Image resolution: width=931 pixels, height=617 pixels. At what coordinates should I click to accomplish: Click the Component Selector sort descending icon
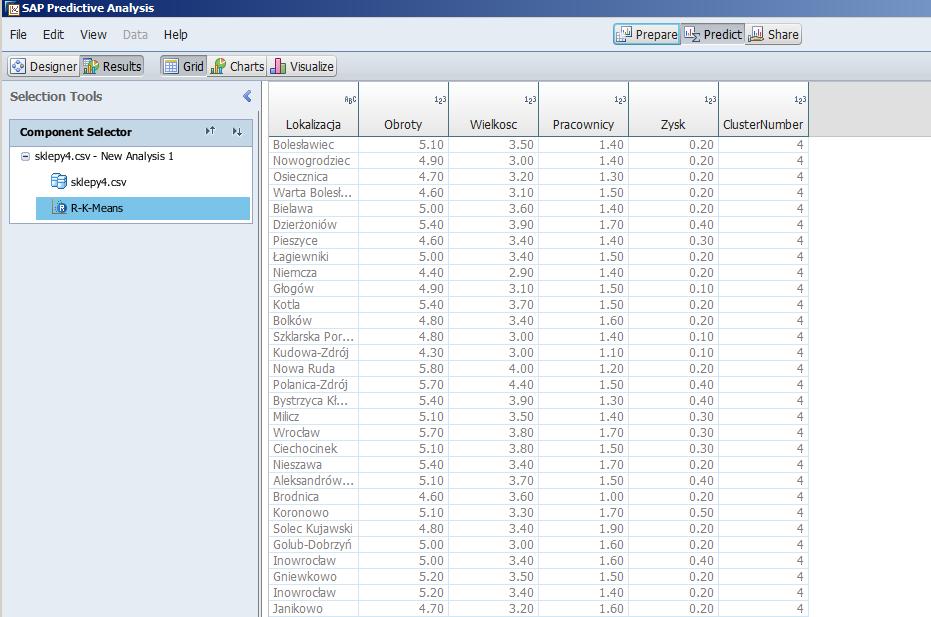click(x=237, y=131)
